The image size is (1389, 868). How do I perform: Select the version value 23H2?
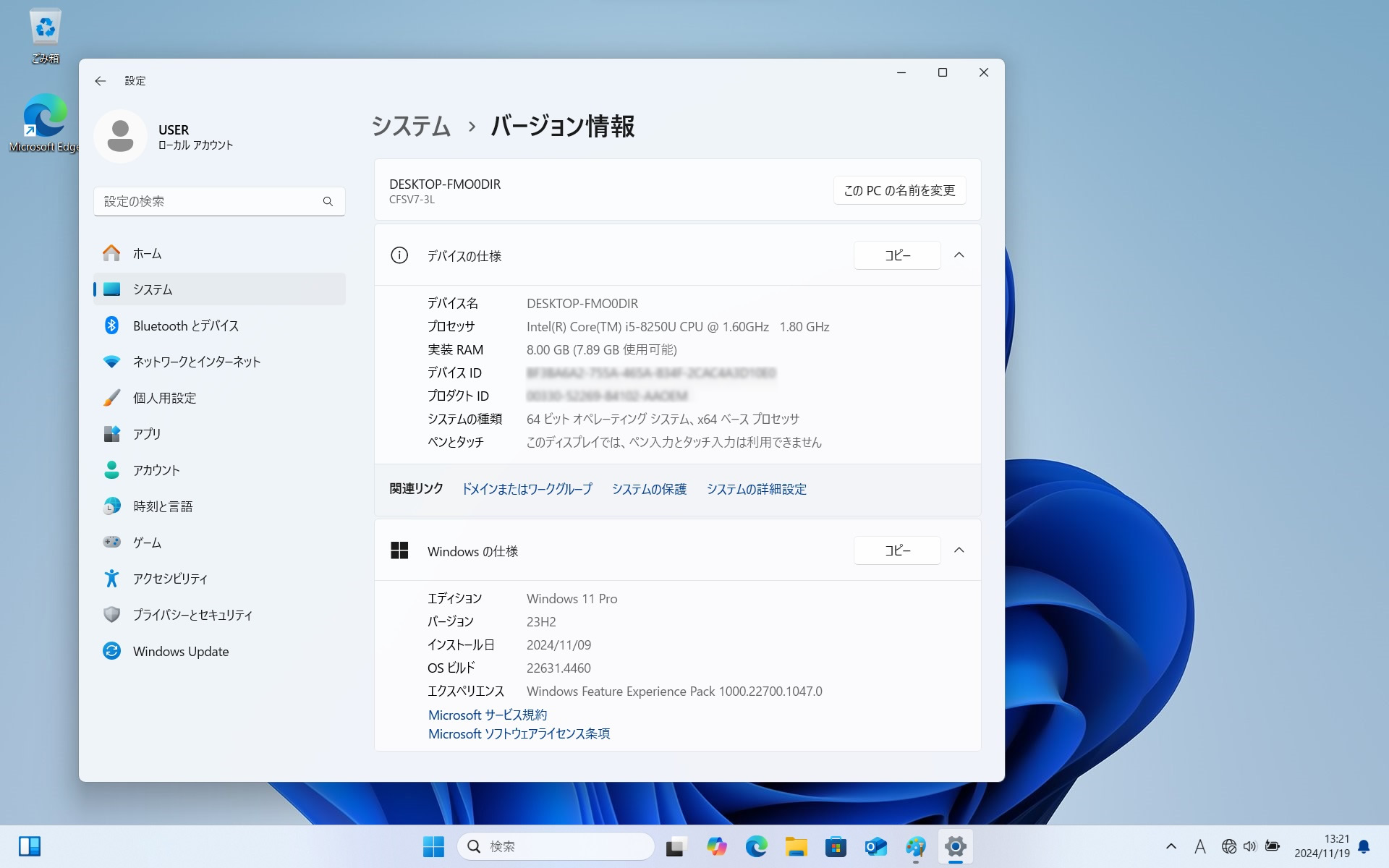click(541, 621)
